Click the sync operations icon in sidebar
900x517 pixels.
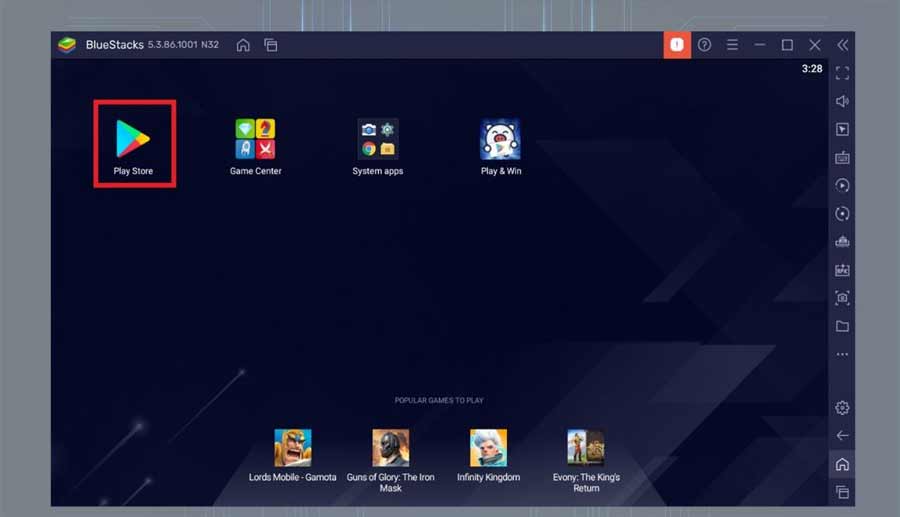[x=842, y=185]
